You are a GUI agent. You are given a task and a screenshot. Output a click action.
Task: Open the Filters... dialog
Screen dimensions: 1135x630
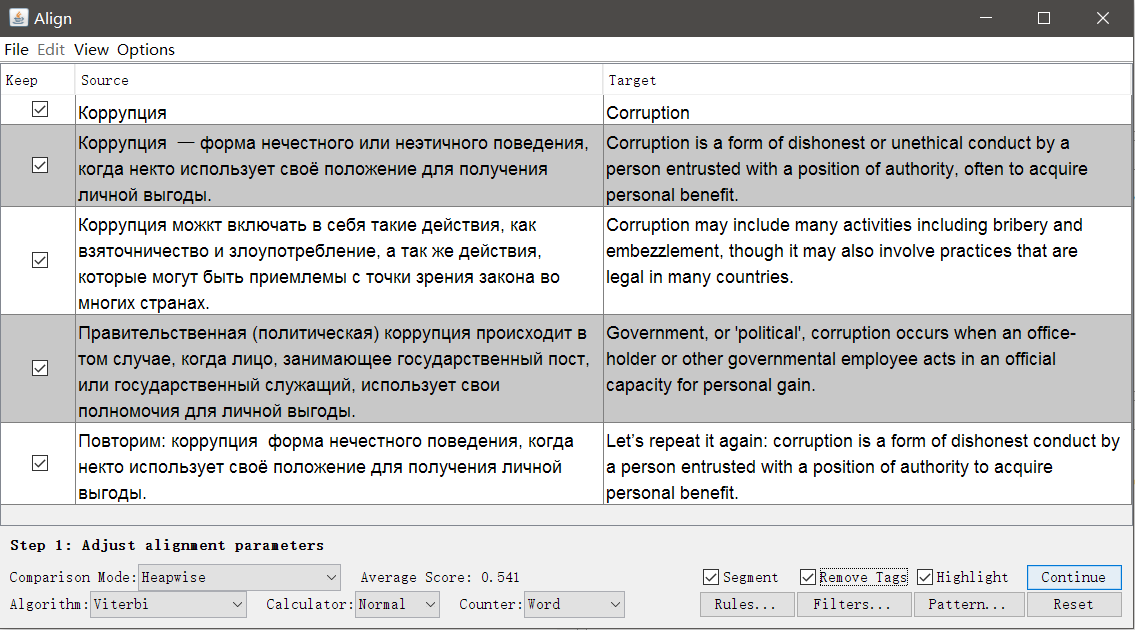[853, 604]
